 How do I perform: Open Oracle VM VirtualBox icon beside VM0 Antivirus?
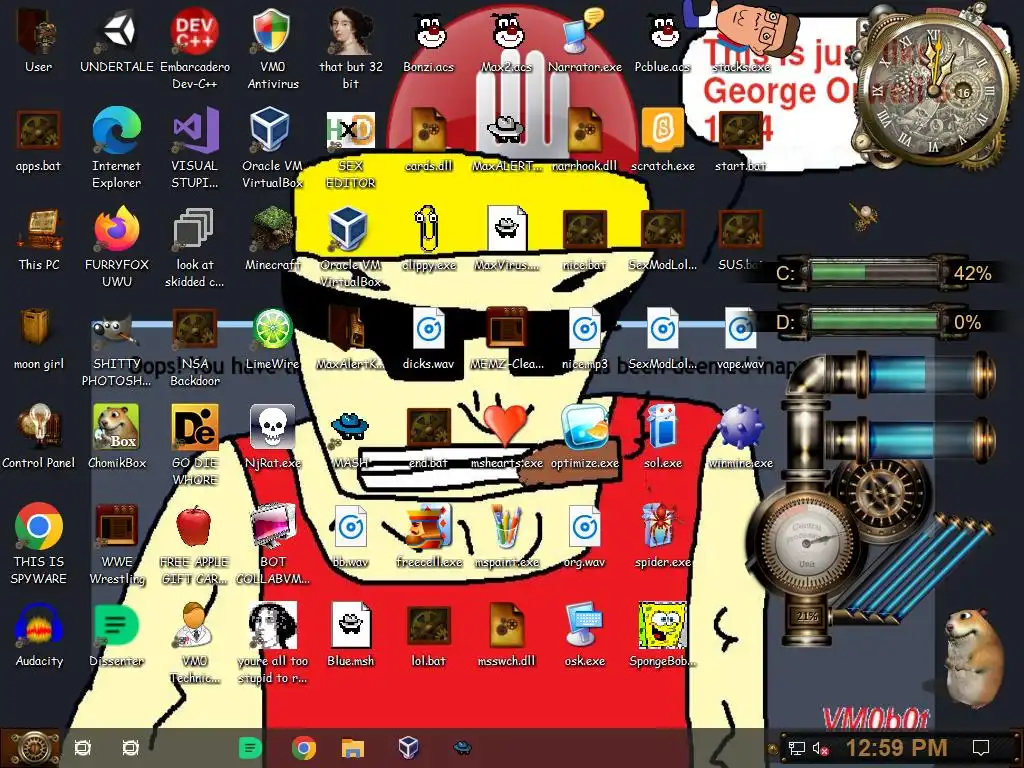click(270, 131)
